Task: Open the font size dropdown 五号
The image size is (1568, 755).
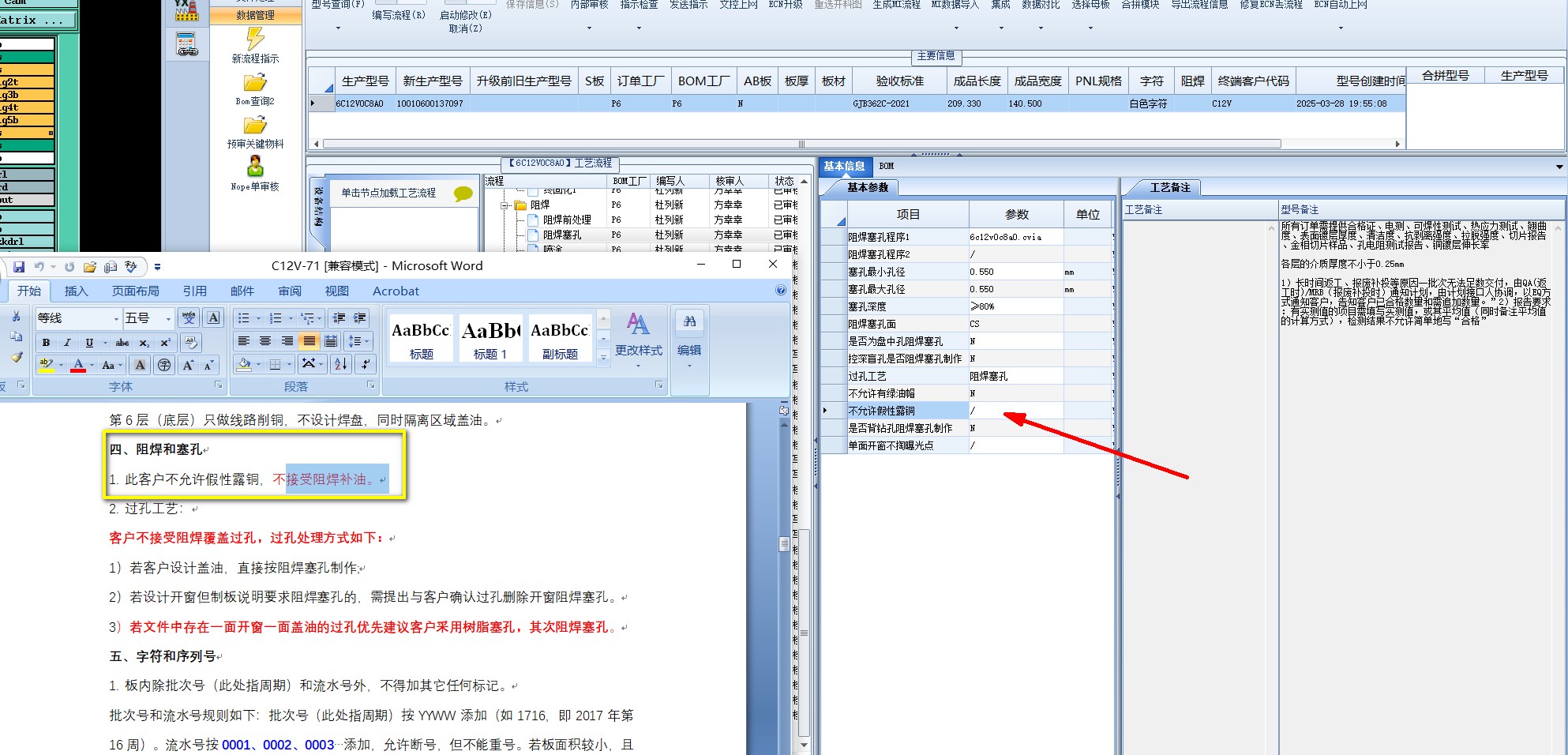Action: 168,318
